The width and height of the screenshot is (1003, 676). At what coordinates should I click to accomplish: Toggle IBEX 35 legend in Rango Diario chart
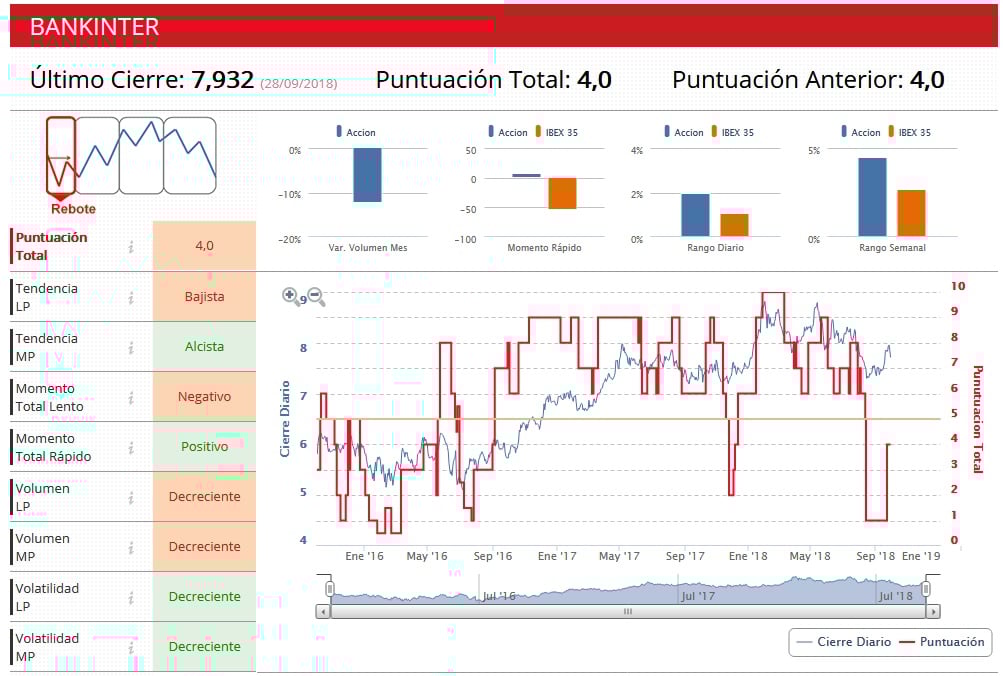pos(732,132)
